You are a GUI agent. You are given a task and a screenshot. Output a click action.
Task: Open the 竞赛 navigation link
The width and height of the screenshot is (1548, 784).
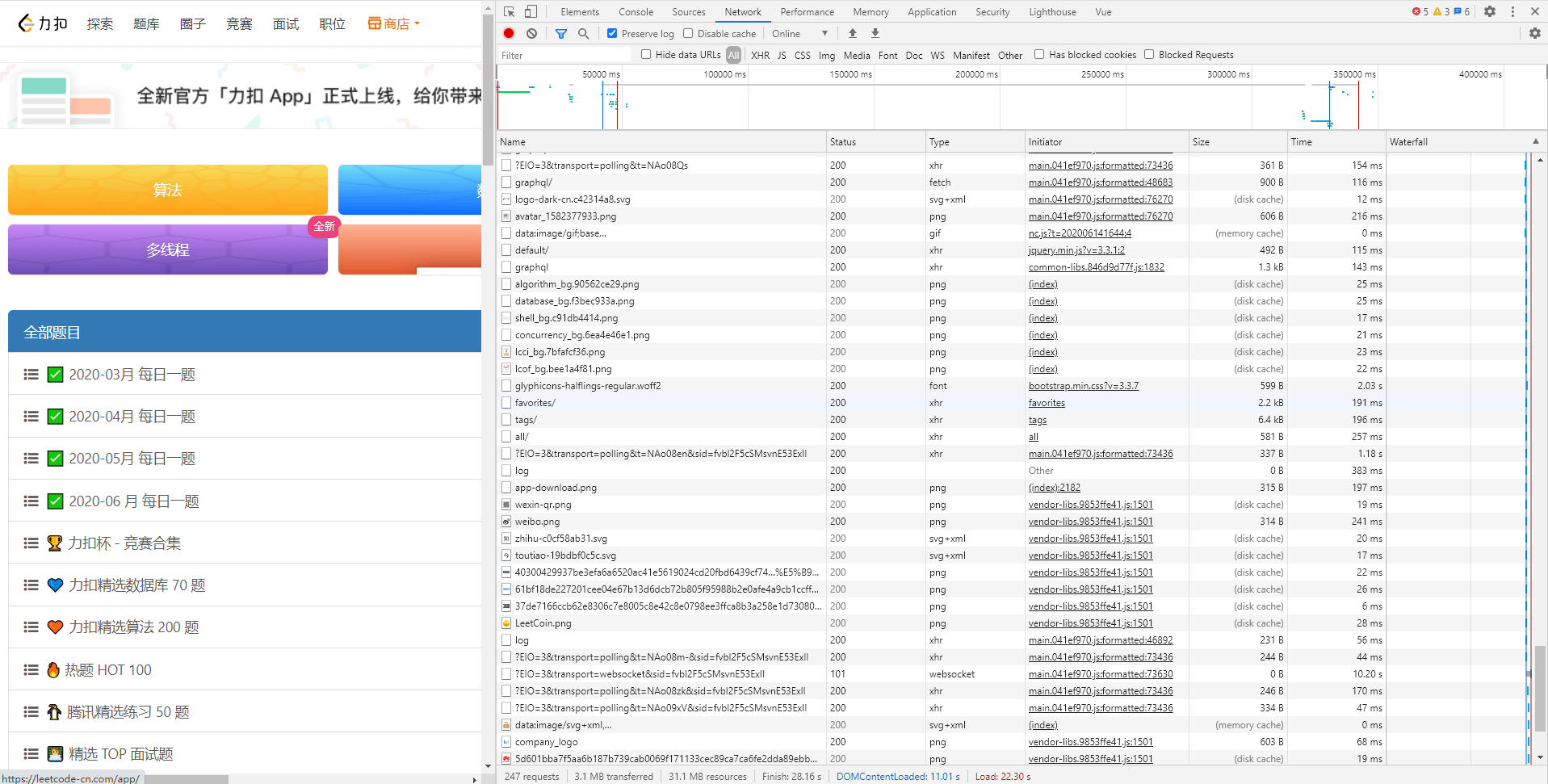(x=239, y=23)
